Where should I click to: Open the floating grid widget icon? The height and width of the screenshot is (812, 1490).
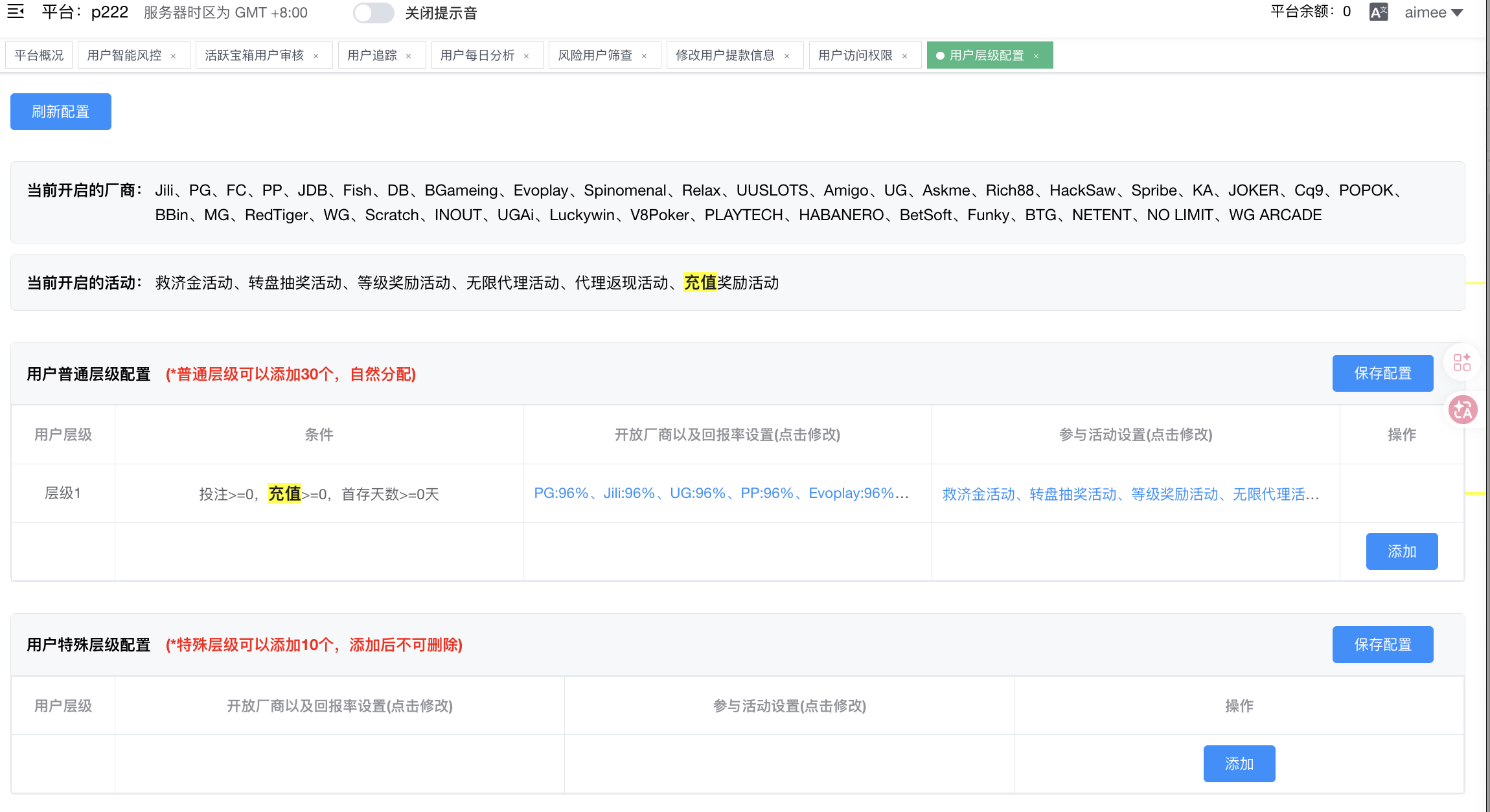tap(1462, 362)
